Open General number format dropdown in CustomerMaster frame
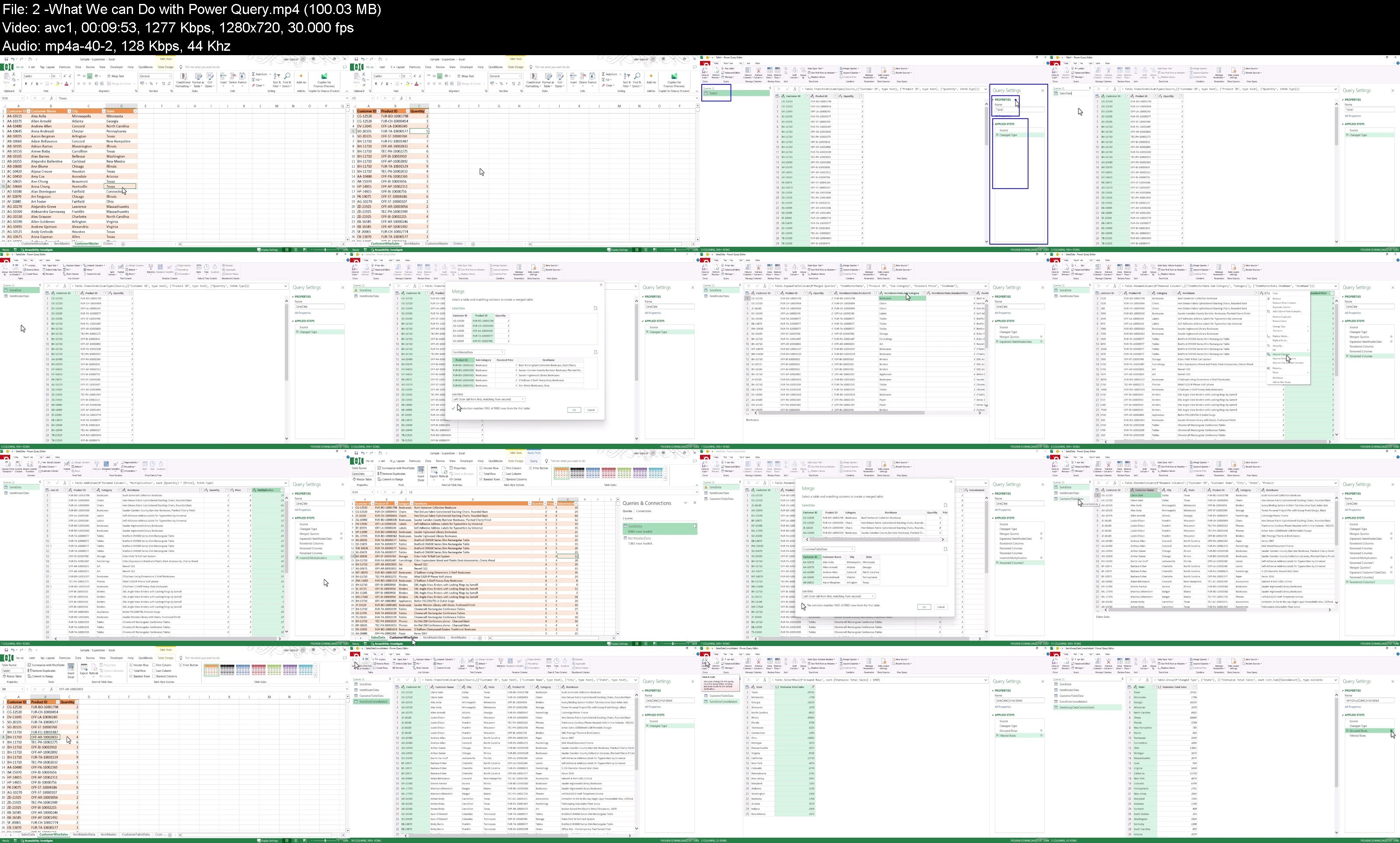Screen dimensions: 1400x843 tap(170, 77)
